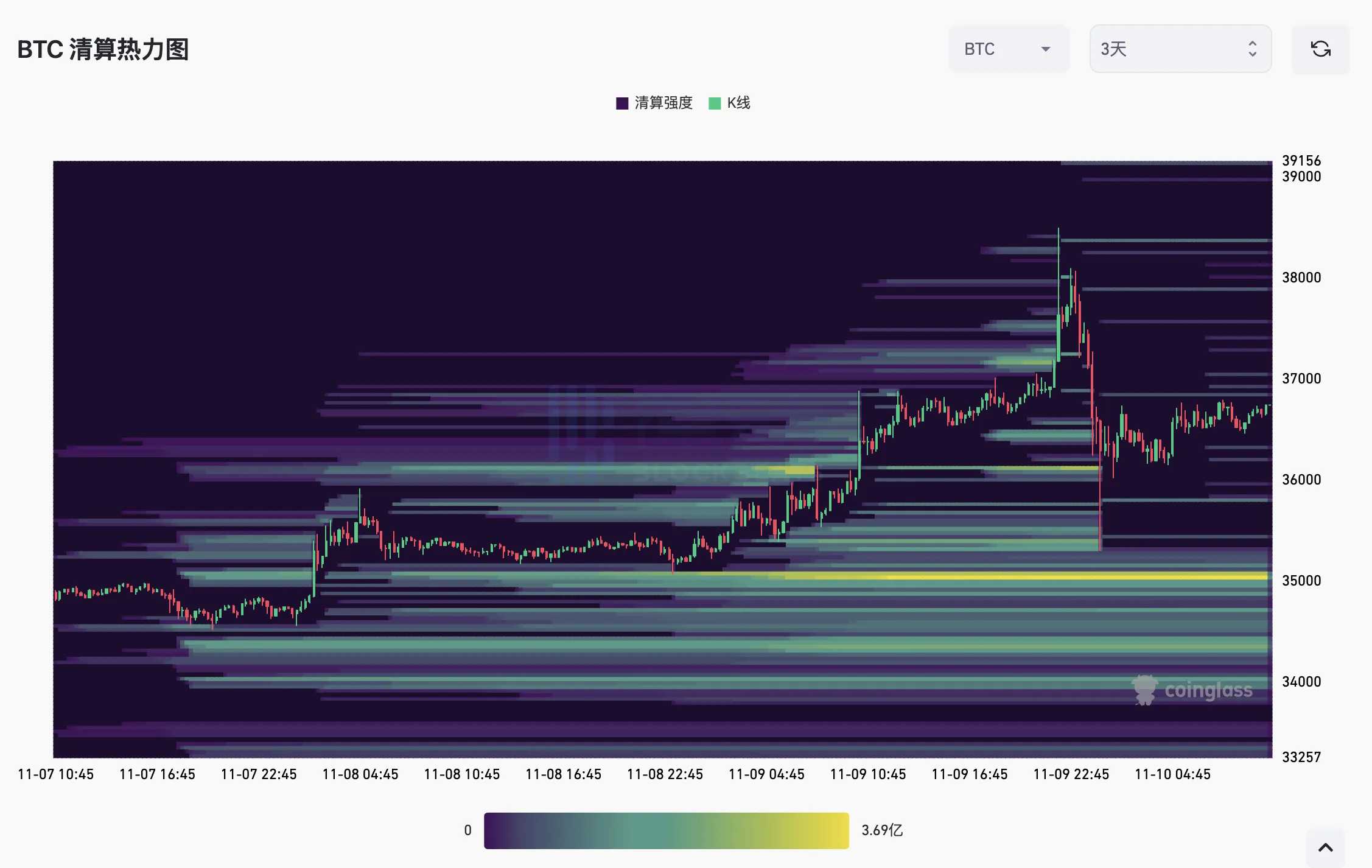
Task: Click the 3.69亿 scale maximum label
Action: (x=882, y=830)
